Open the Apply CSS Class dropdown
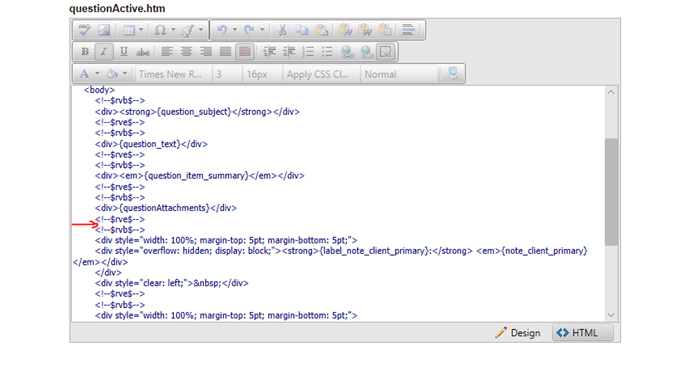 [321, 74]
